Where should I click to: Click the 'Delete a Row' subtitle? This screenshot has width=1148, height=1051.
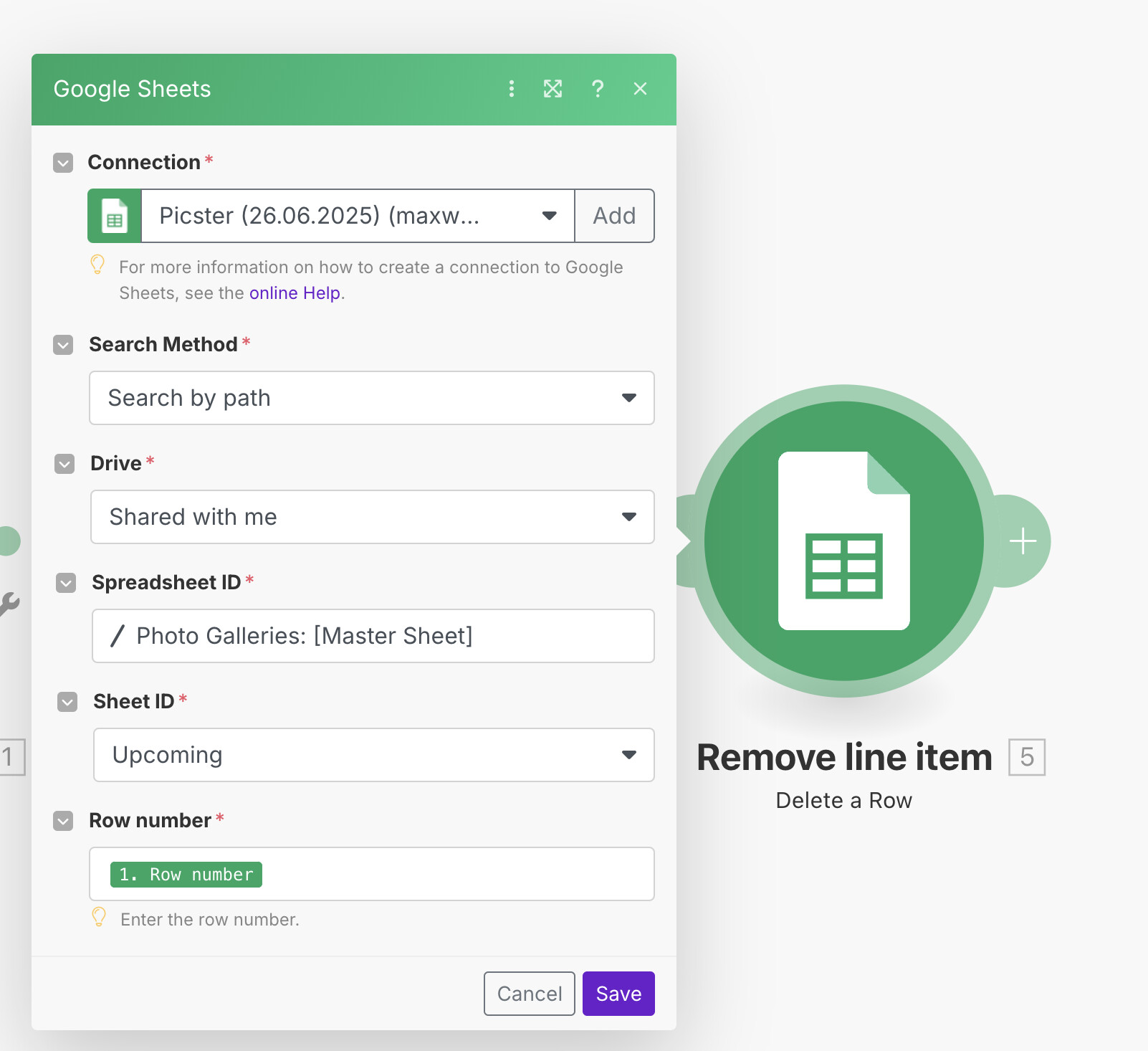pos(844,800)
